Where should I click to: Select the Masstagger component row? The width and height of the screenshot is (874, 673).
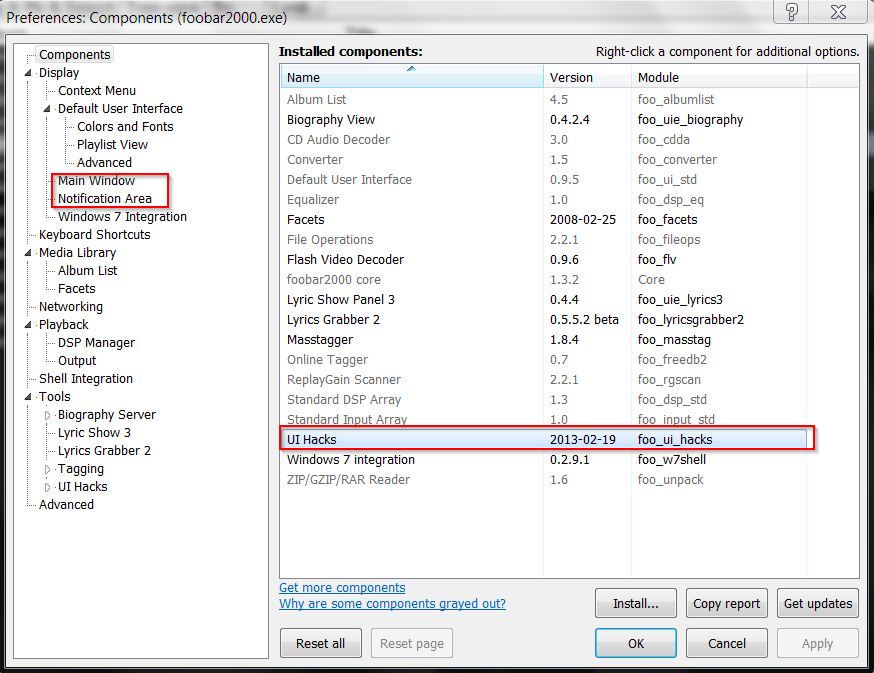pos(543,340)
